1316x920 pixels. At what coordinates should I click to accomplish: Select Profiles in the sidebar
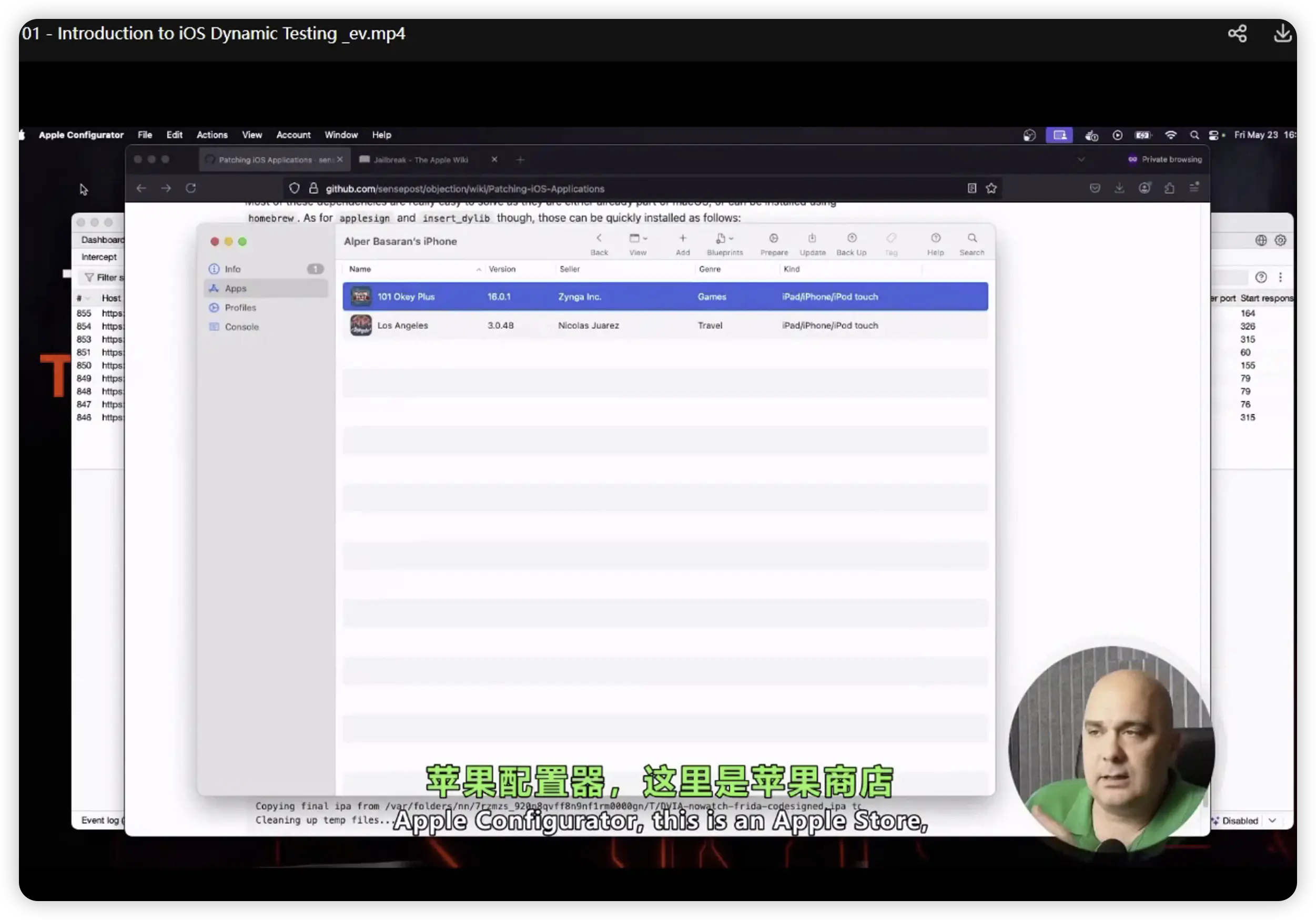tap(240, 308)
